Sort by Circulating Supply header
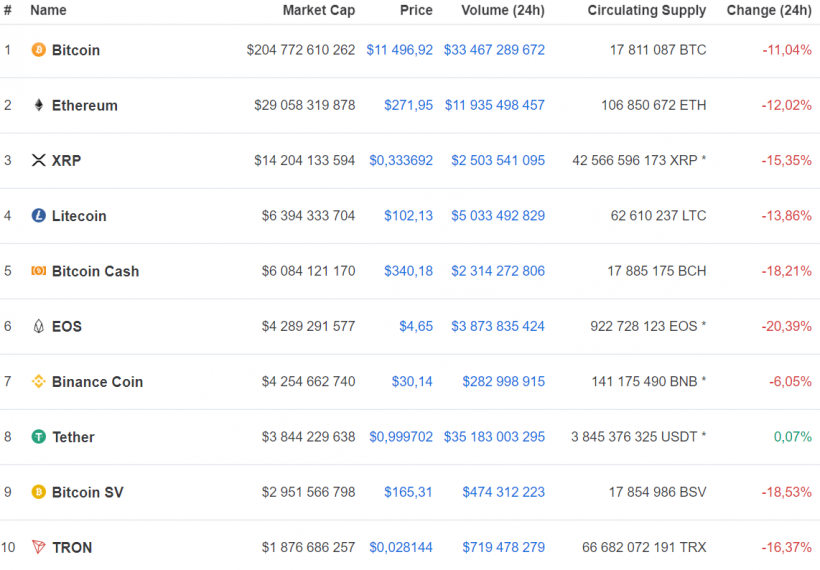 pyautogui.click(x=646, y=10)
